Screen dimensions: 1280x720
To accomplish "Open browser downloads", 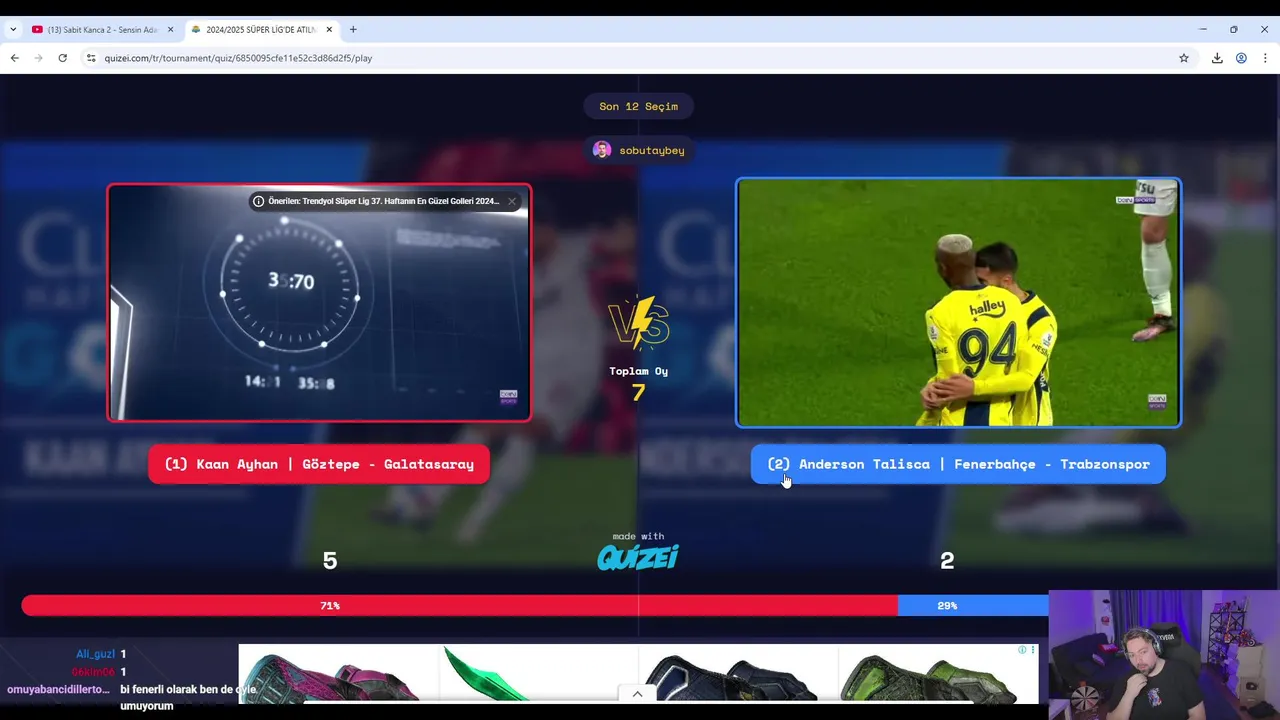I will tap(1217, 58).
